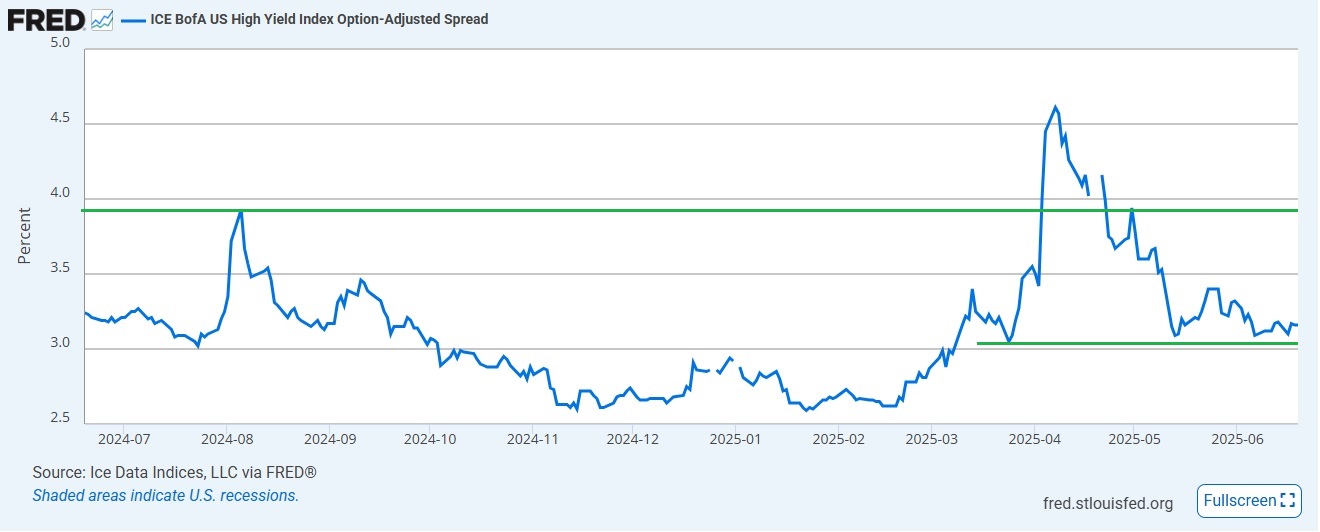Viewport: 1320px width, 532px height.
Task: Click the 5.0 y-axis value
Action: point(59,43)
